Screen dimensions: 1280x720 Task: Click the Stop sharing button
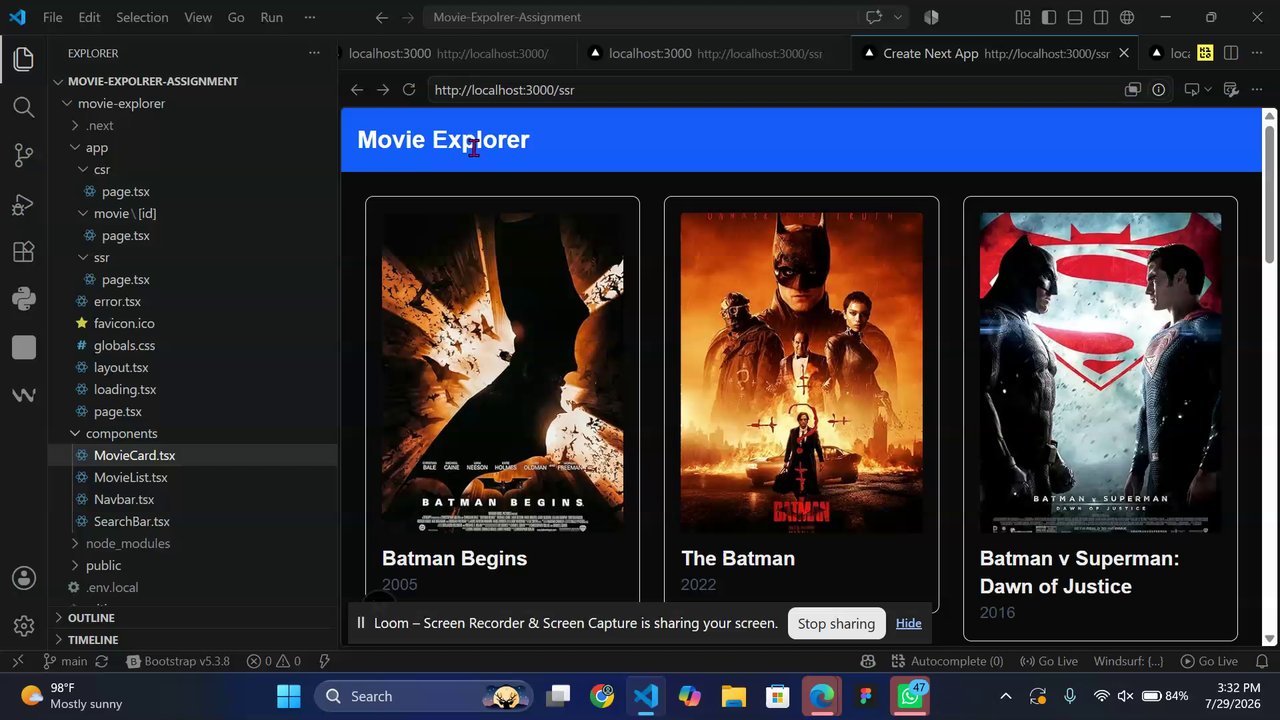pyautogui.click(x=837, y=623)
